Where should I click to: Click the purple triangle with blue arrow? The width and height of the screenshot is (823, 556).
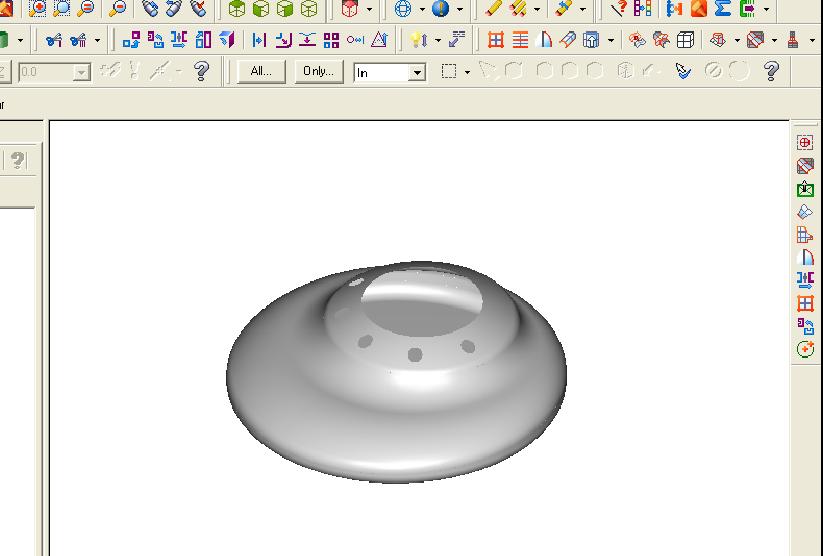click(379, 40)
